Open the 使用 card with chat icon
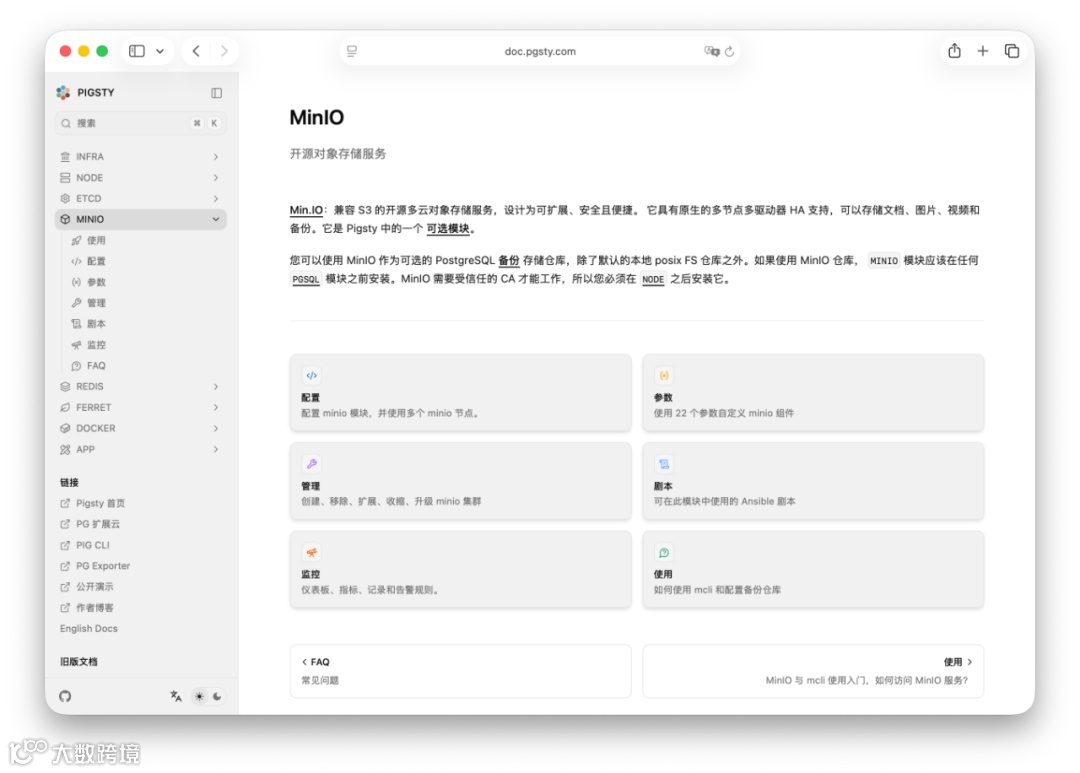The width and height of the screenshot is (1080, 773). click(813, 569)
